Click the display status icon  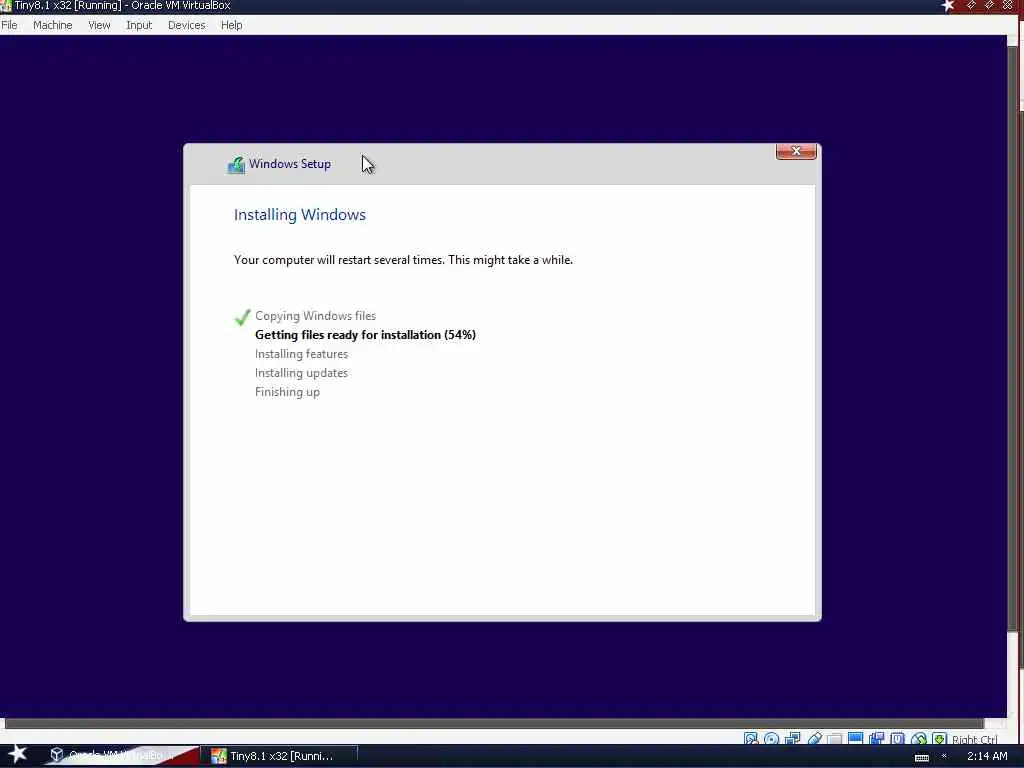tap(856, 739)
